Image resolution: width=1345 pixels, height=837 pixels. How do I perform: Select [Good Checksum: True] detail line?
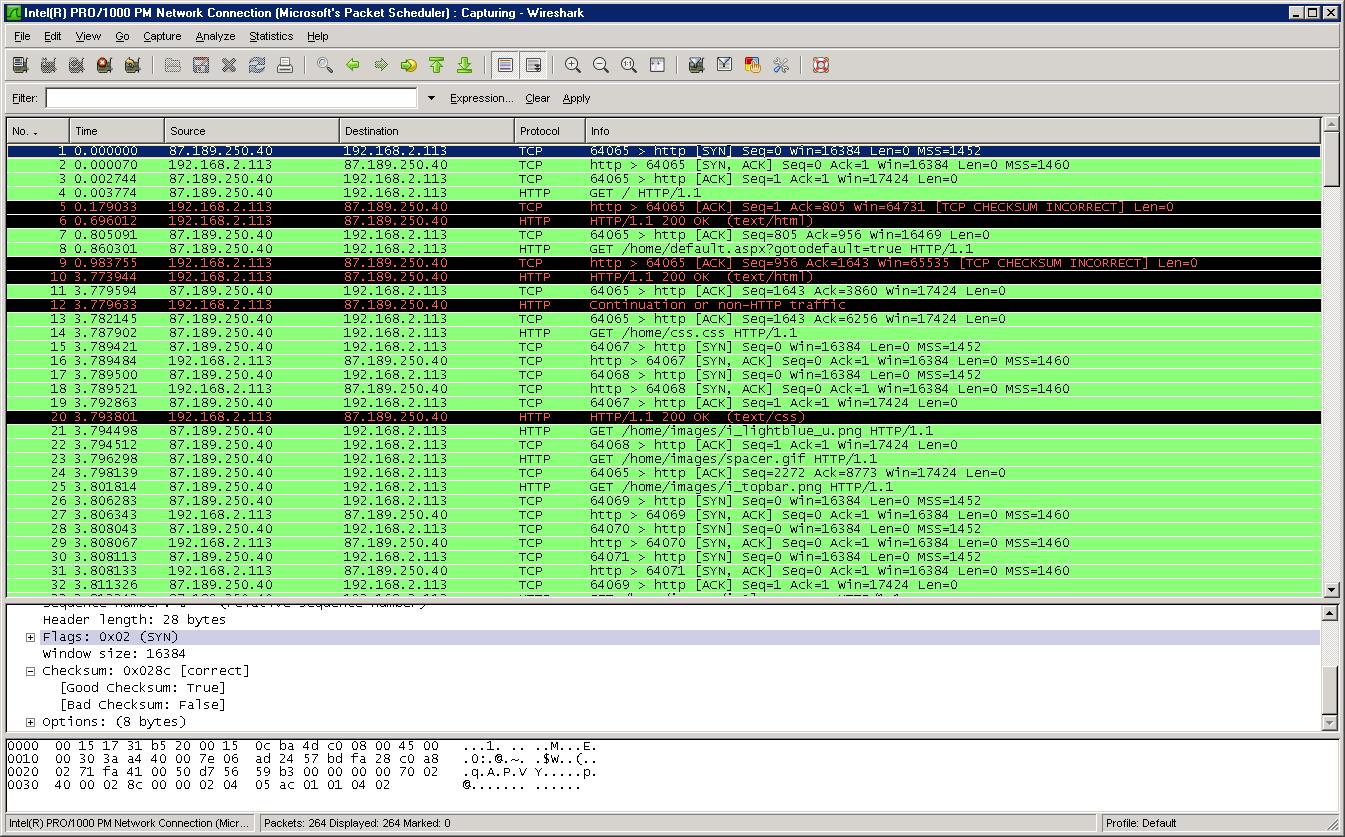[x=143, y=688]
